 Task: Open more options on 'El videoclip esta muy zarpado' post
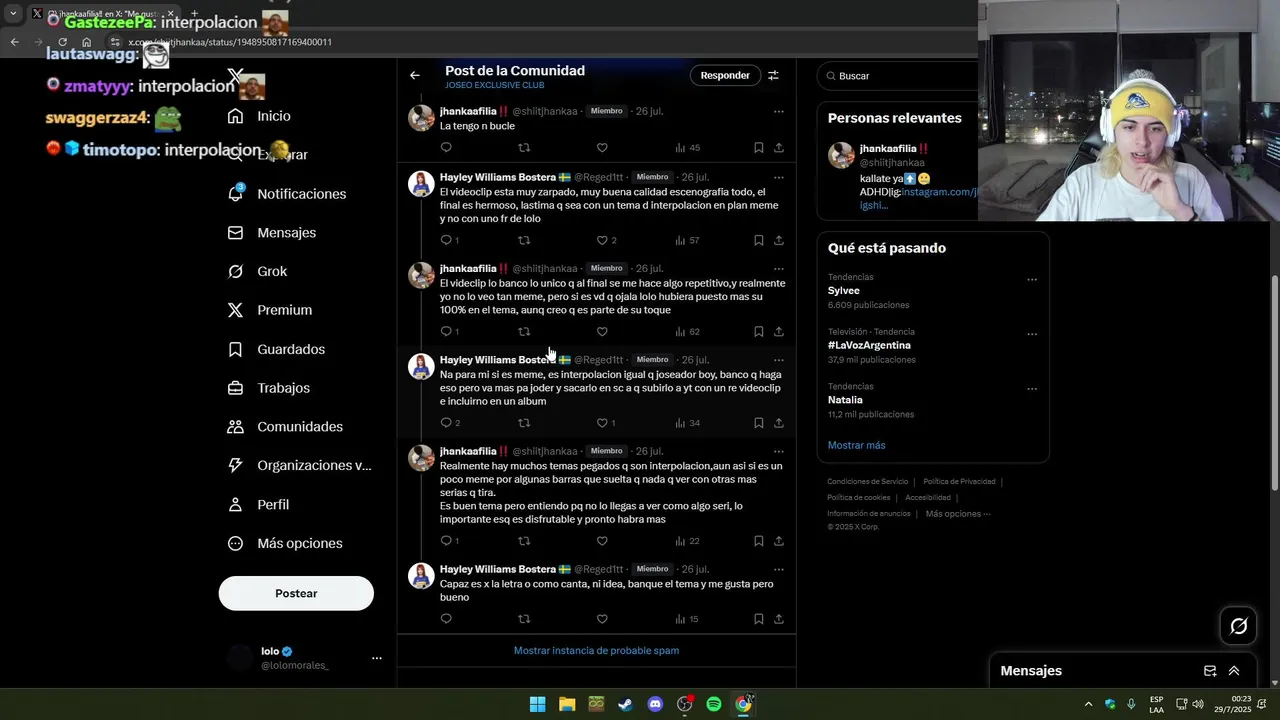779,177
